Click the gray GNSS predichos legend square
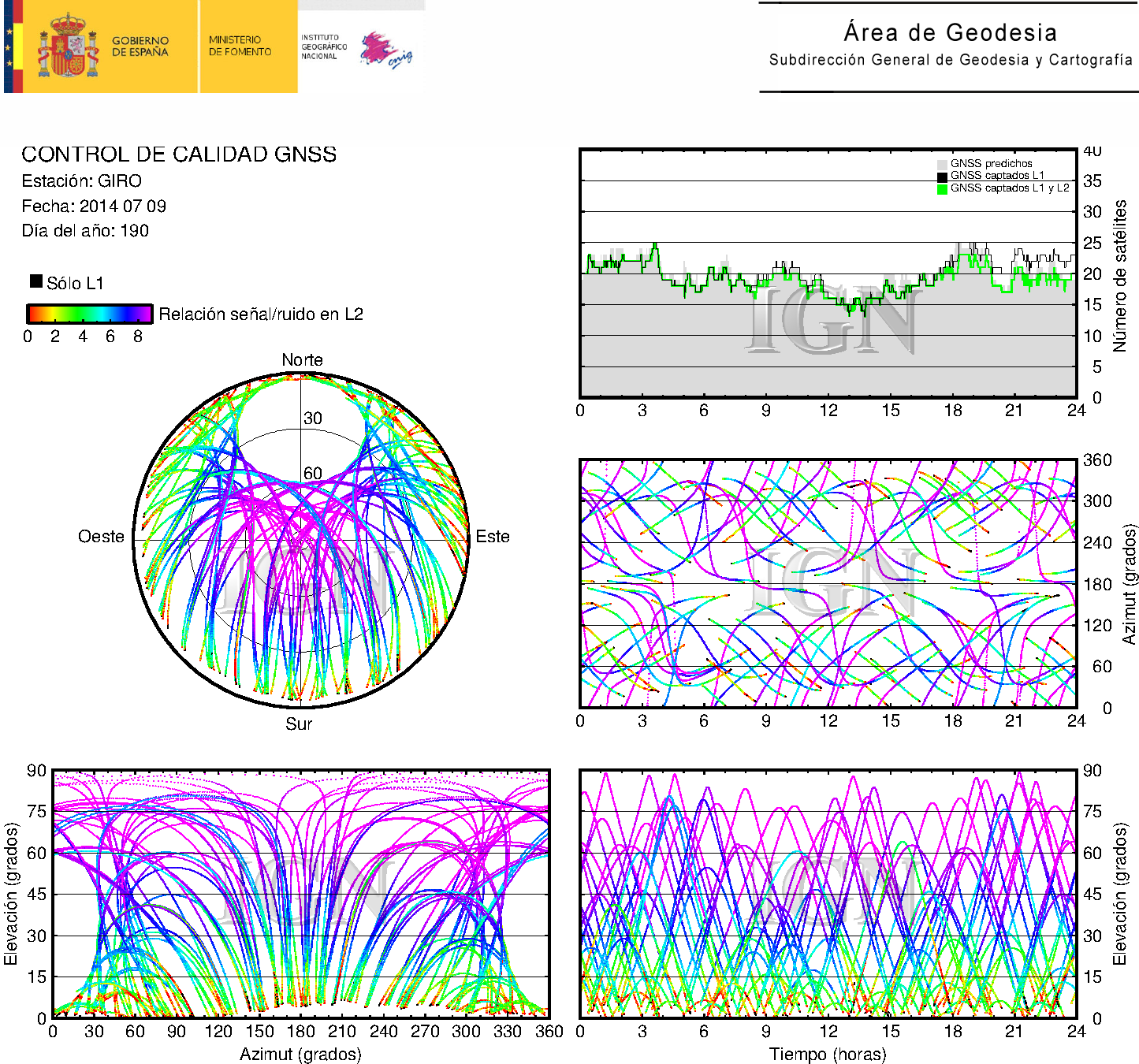Screen dimensions: 1139x1064 [942, 164]
